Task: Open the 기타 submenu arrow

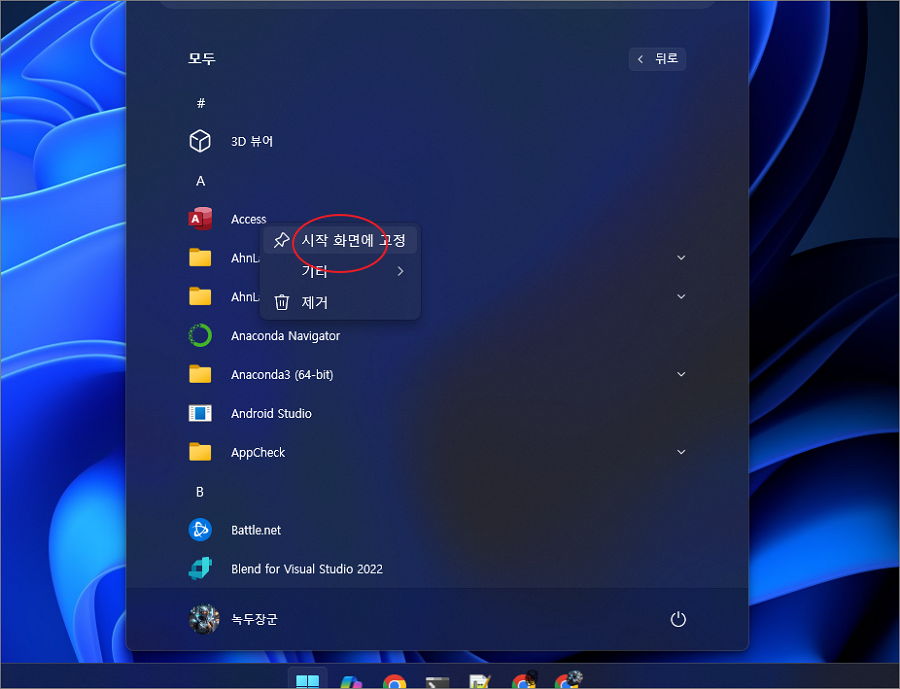Action: click(400, 271)
